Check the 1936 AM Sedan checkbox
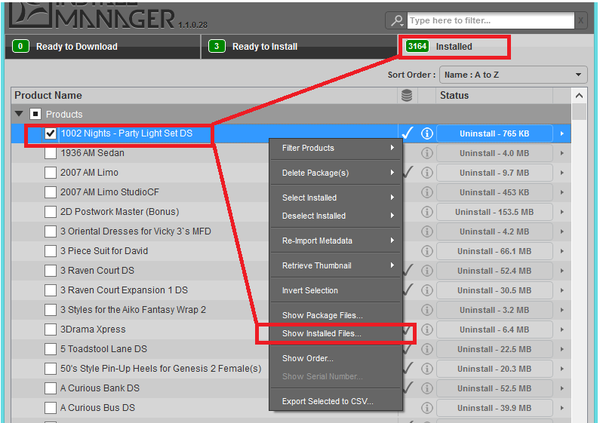The image size is (600, 423). 50,153
